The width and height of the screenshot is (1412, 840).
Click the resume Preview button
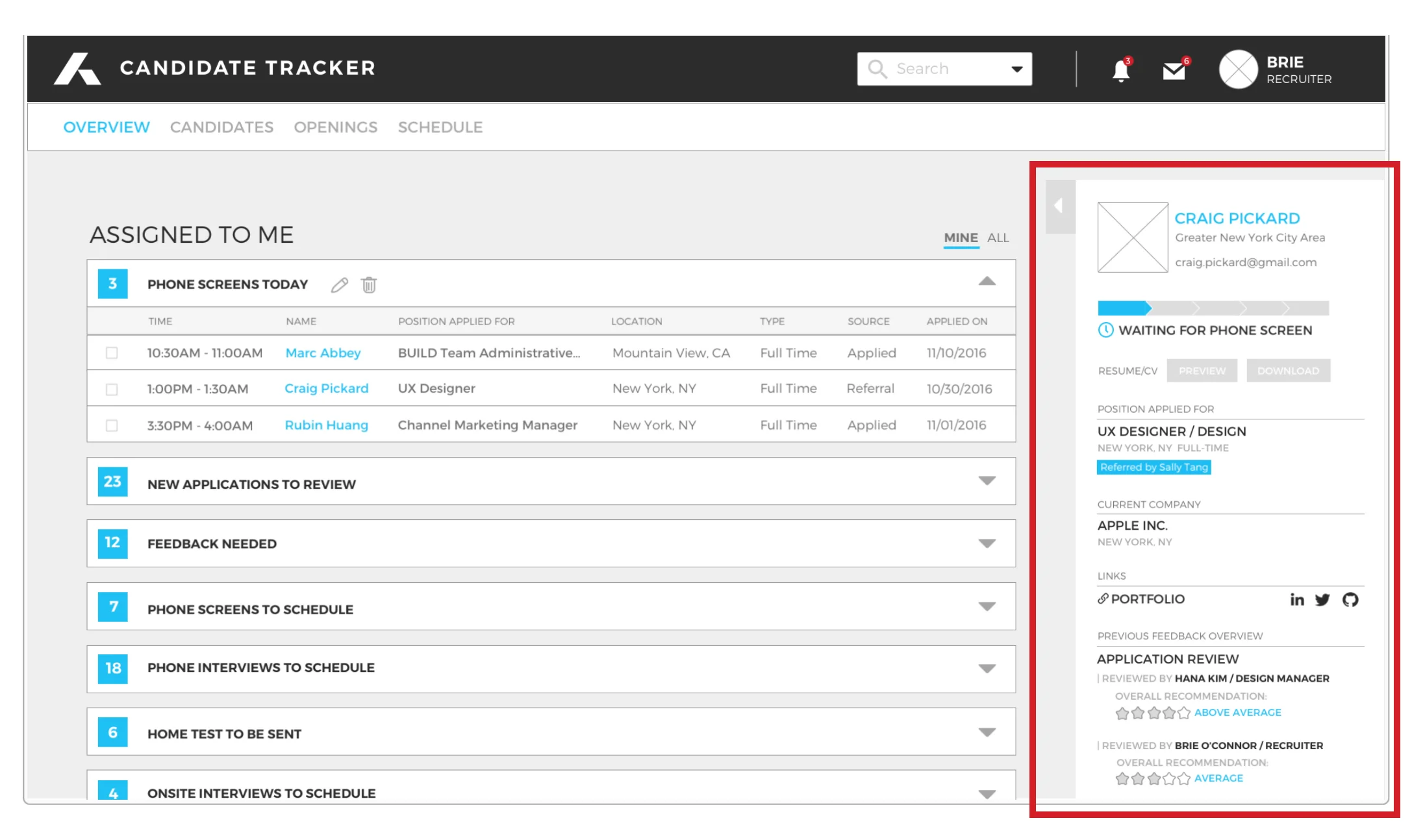click(1202, 371)
